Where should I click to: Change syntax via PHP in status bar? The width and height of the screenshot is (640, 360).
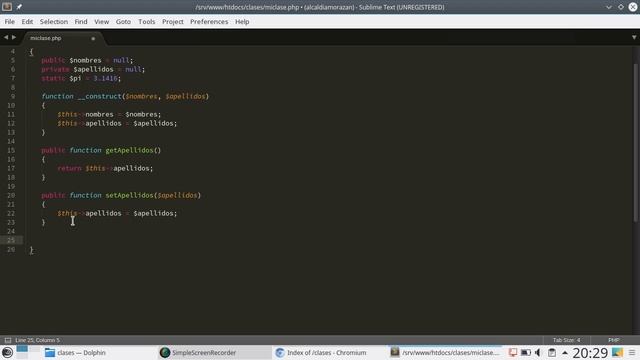tap(613, 340)
